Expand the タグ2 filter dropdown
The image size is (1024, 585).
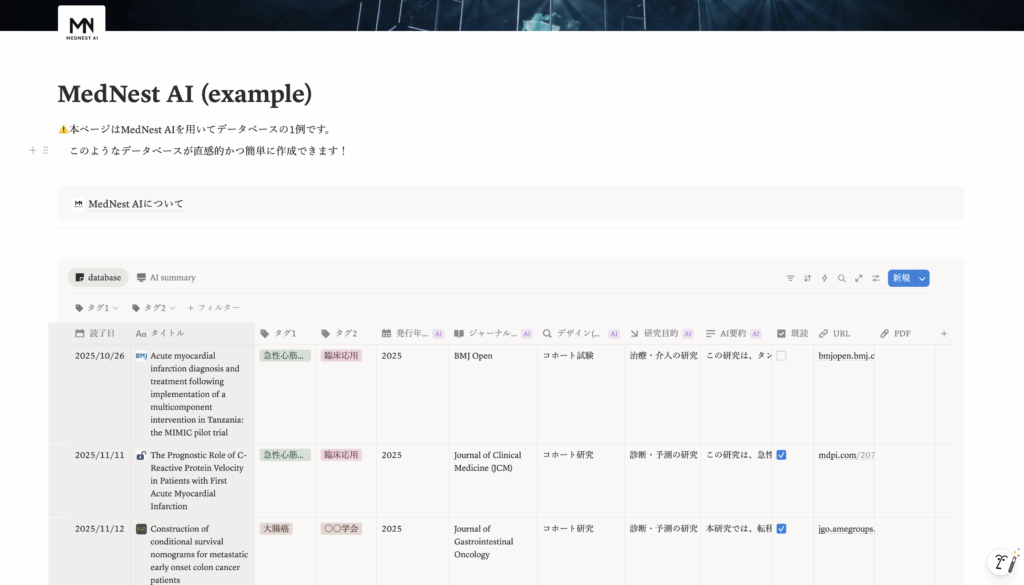pyautogui.click(x=152, y=308)
